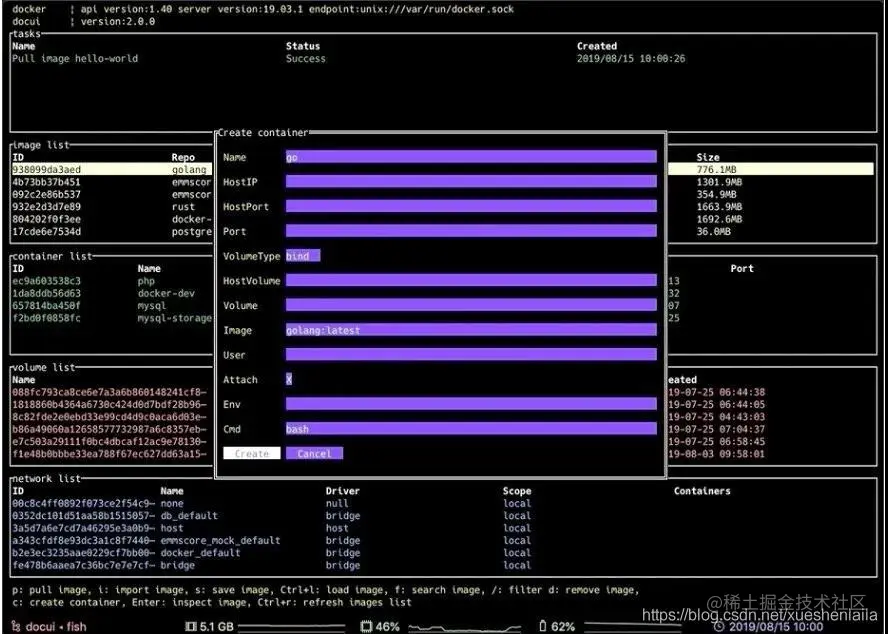Click volume created time 19-08-03 09:58:01
Screen dimensions: 888x634
click(716, 454)
